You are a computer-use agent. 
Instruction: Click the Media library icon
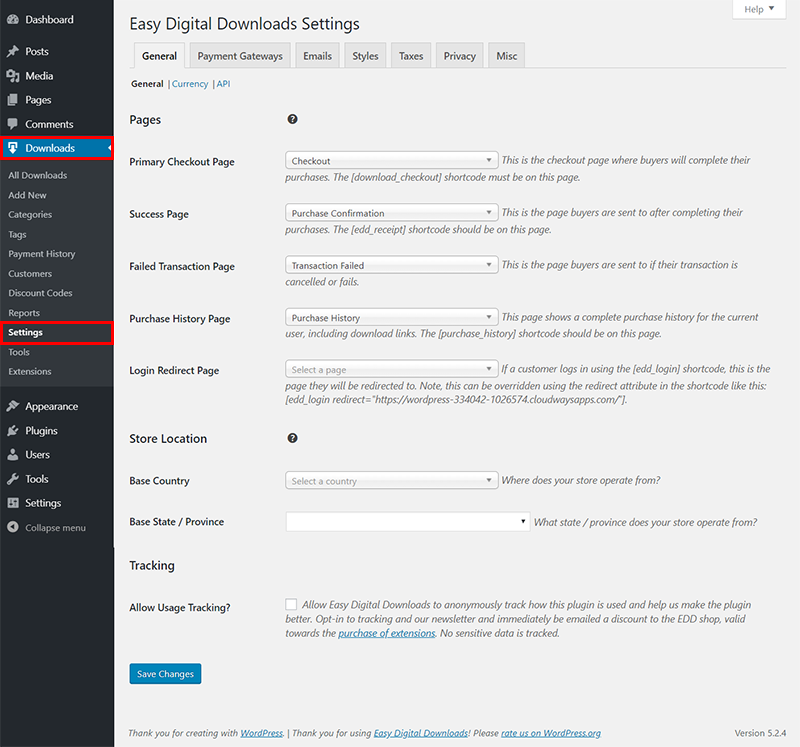(x=13, y=76)
